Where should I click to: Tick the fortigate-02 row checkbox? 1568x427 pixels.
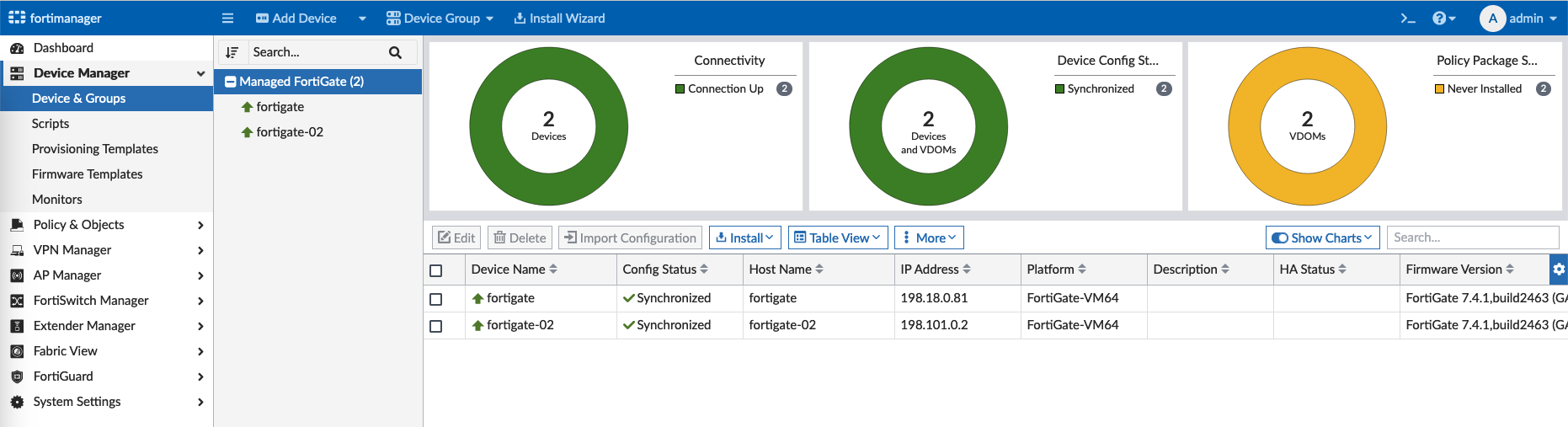pos(435,326)
